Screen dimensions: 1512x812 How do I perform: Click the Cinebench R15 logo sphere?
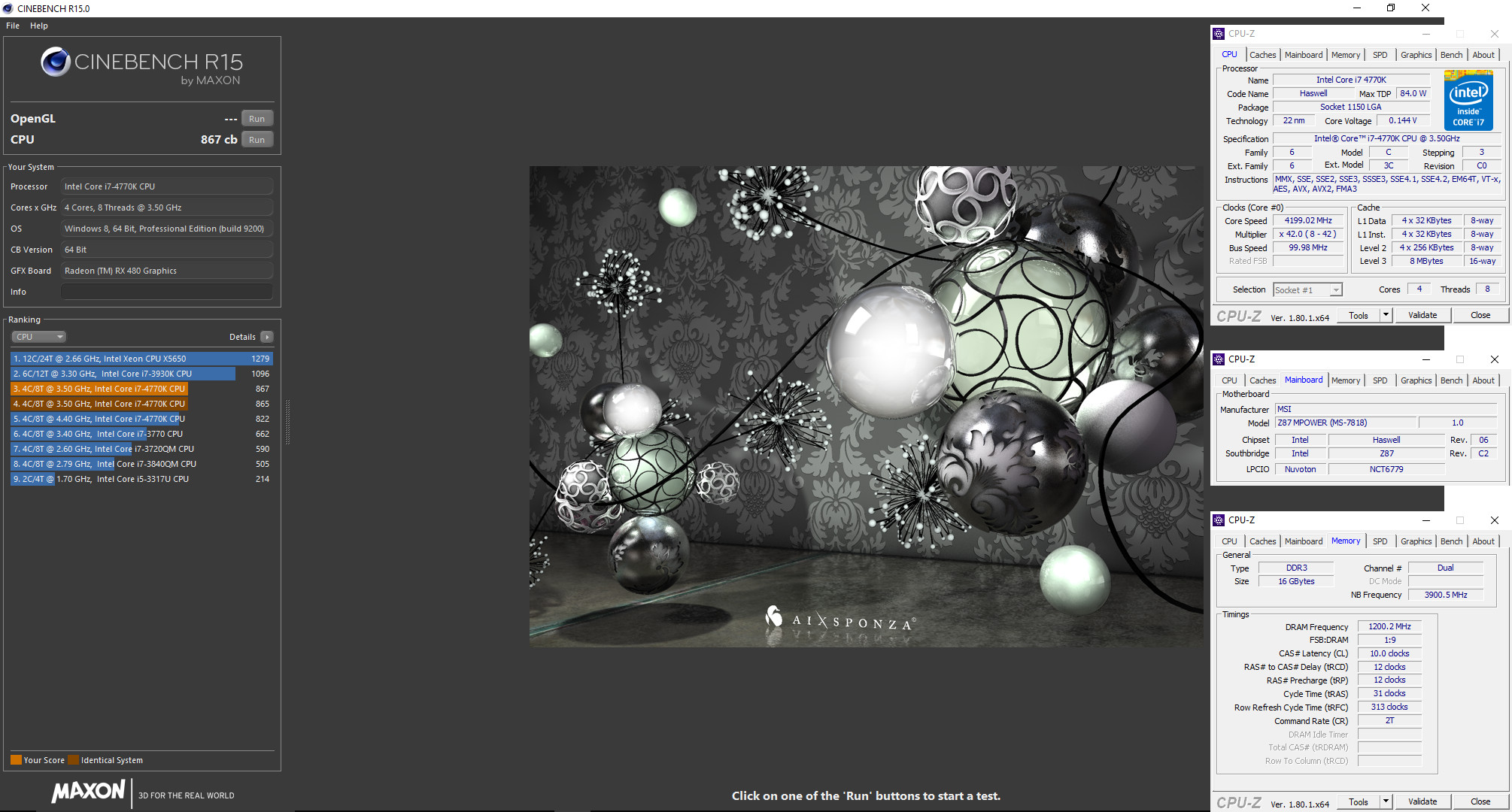[56, 62]
